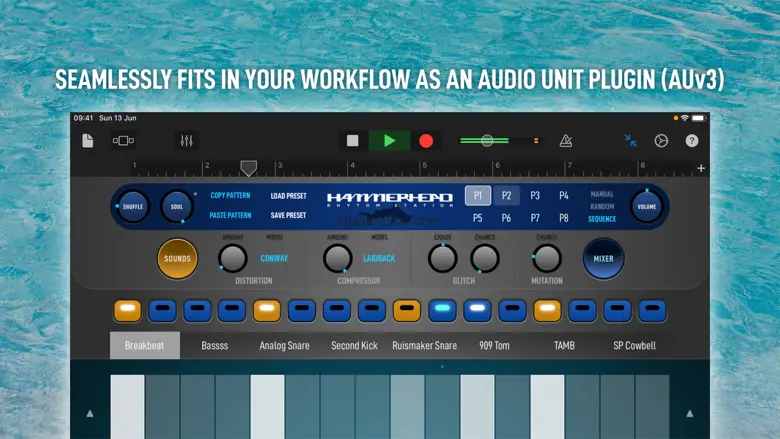The width and height of the screenshot is (780, 439).
Task: Click the VOLUME knob
Action: 647,206
